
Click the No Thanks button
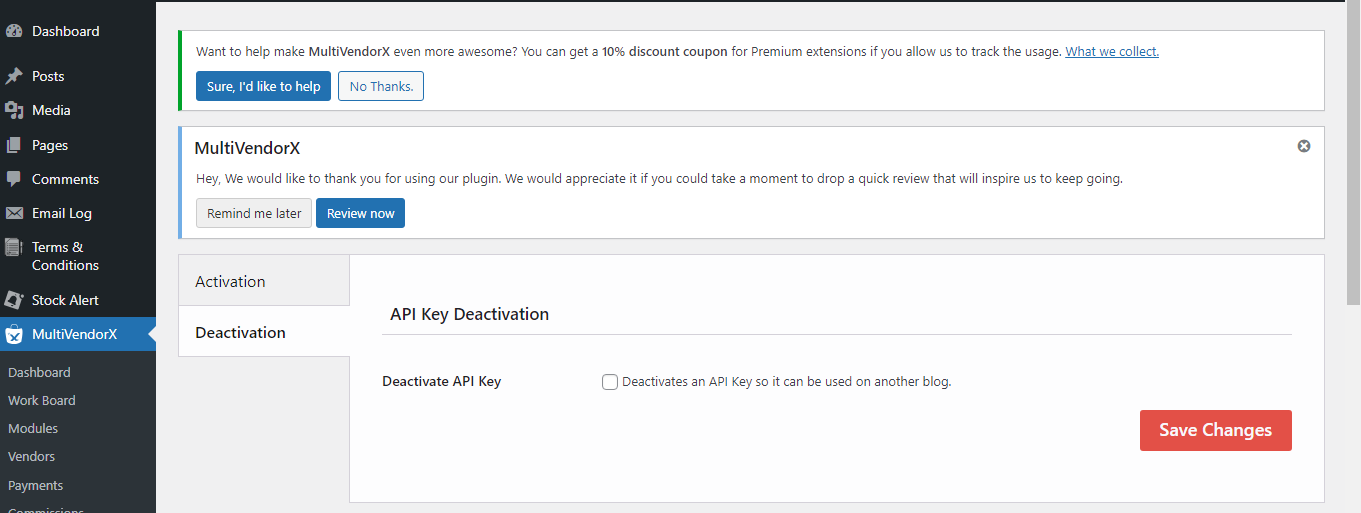[x=381, y=86]
